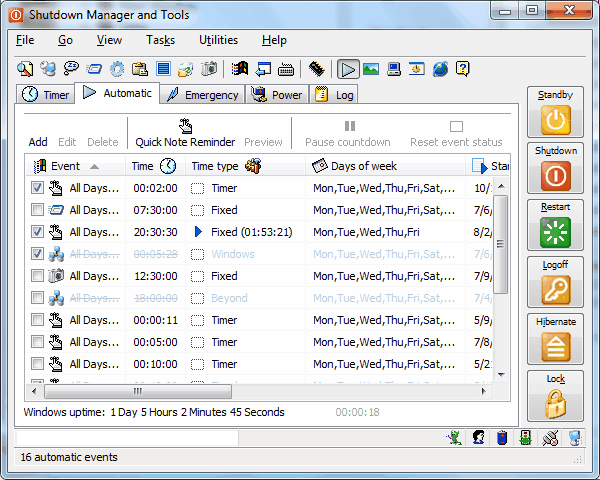This screenshot has height=480, width=600.
Task: Click the blue list window toolbar icon
Action: coord(163,69)
